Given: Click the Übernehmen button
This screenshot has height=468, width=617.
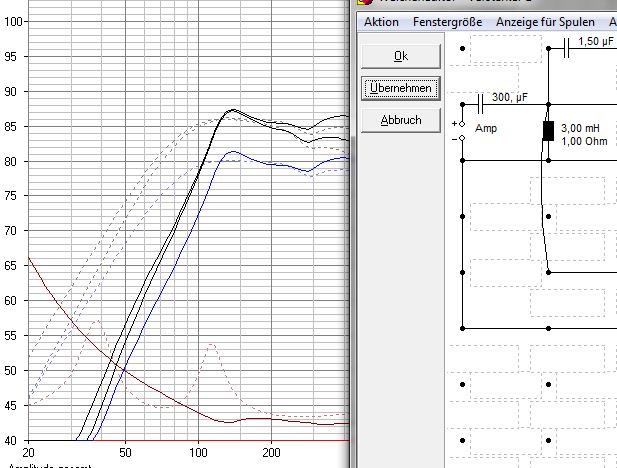Looking at the screenshot, I should pyautogui.click(x=400, y=88).
